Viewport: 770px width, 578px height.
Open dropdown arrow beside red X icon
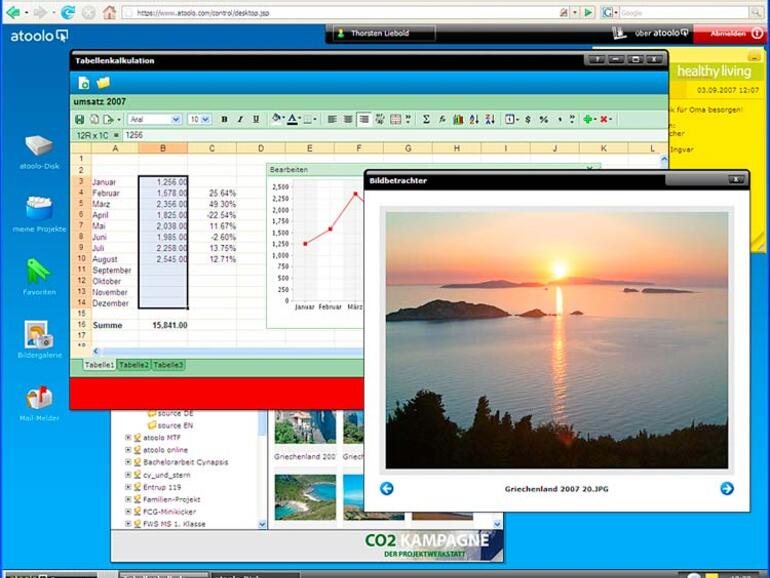611,119
